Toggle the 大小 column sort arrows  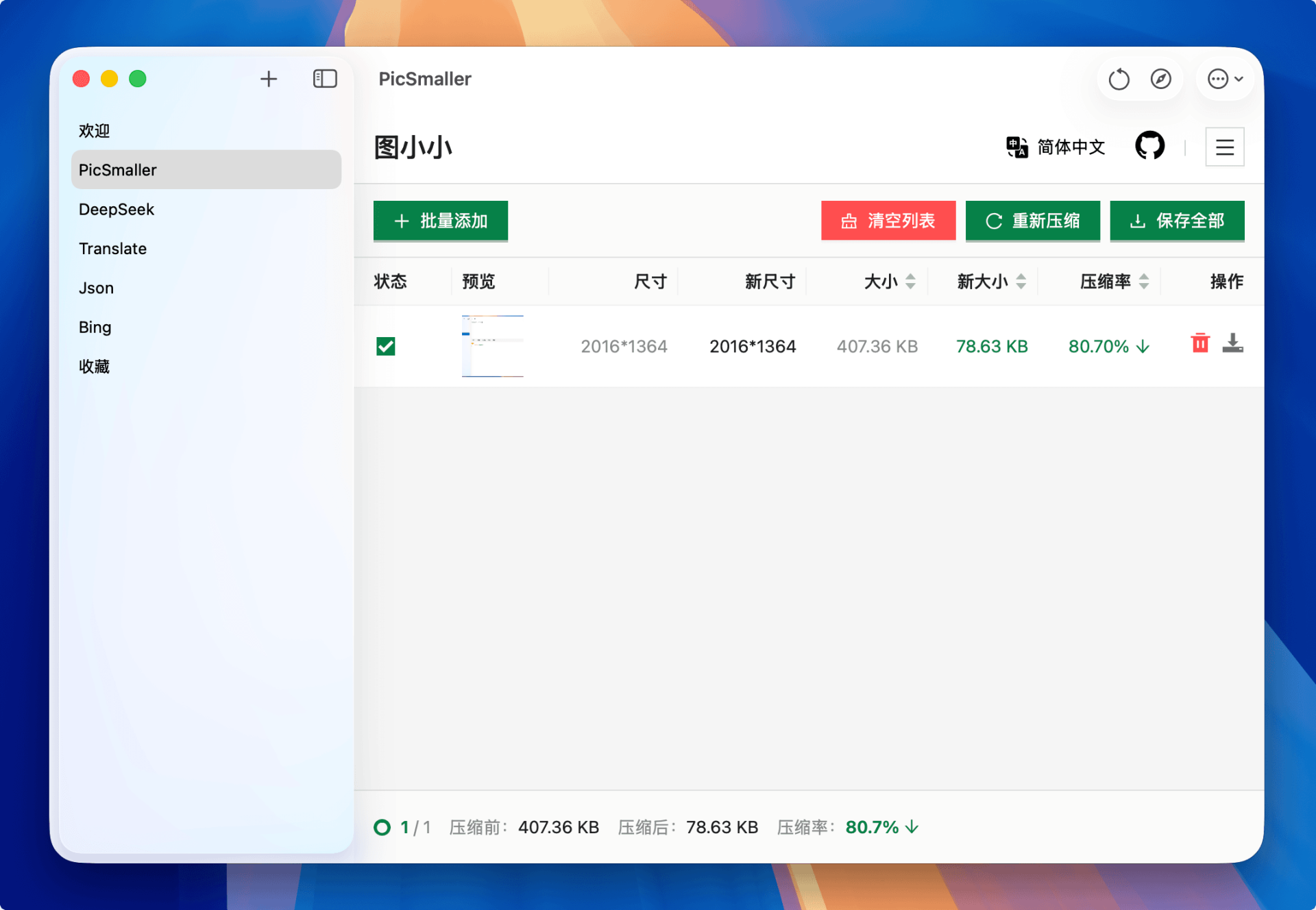(910, 281)
